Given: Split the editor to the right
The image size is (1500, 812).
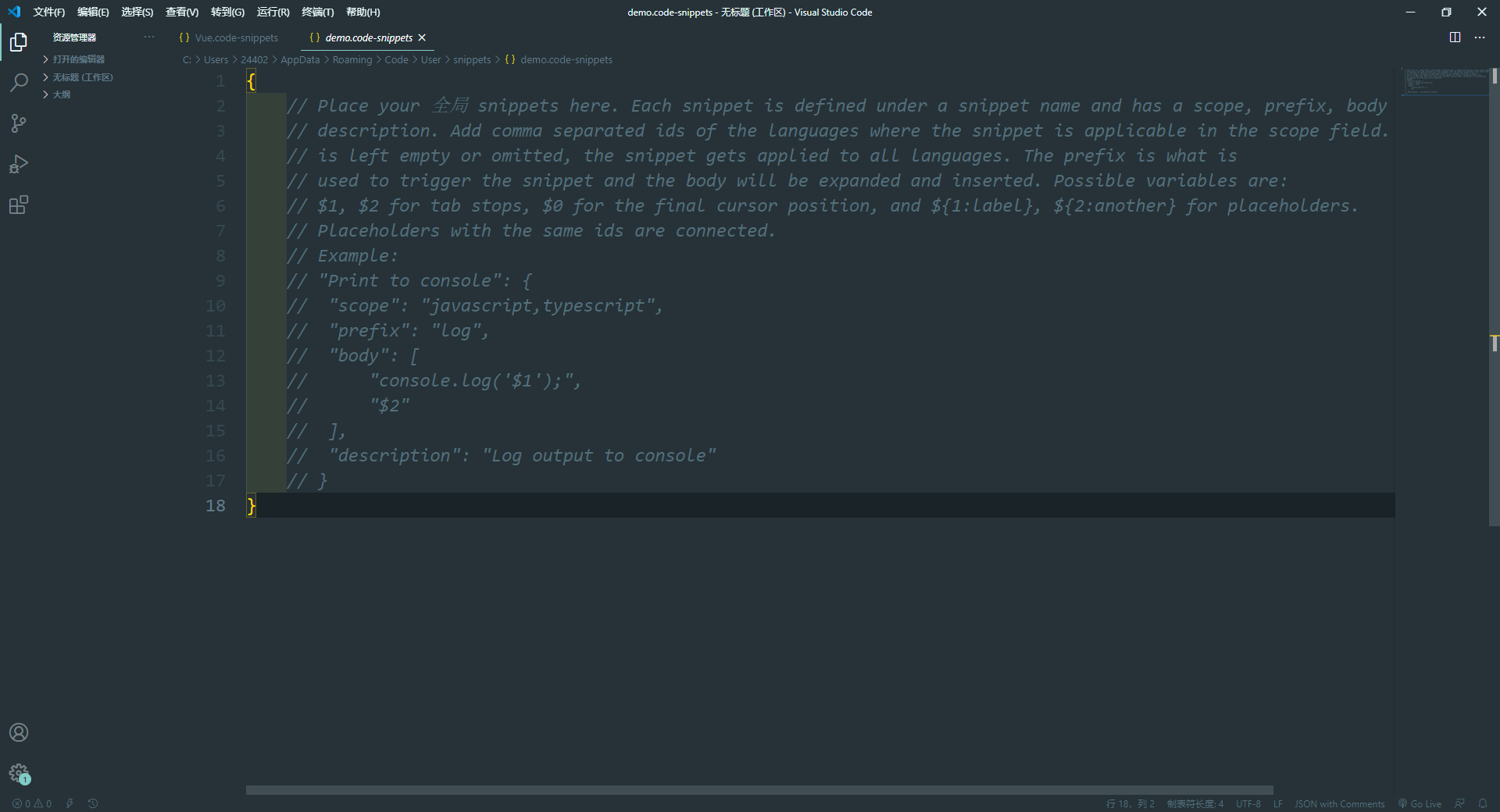Looking at the screenshot, I should tap(1455, 37).
